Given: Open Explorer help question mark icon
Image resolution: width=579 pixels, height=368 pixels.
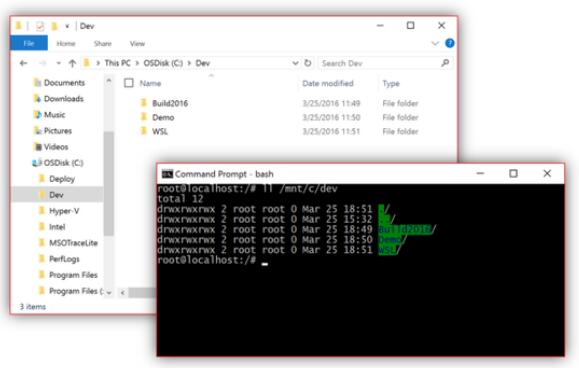Looking at the screenshot, I should coord(450,43).
